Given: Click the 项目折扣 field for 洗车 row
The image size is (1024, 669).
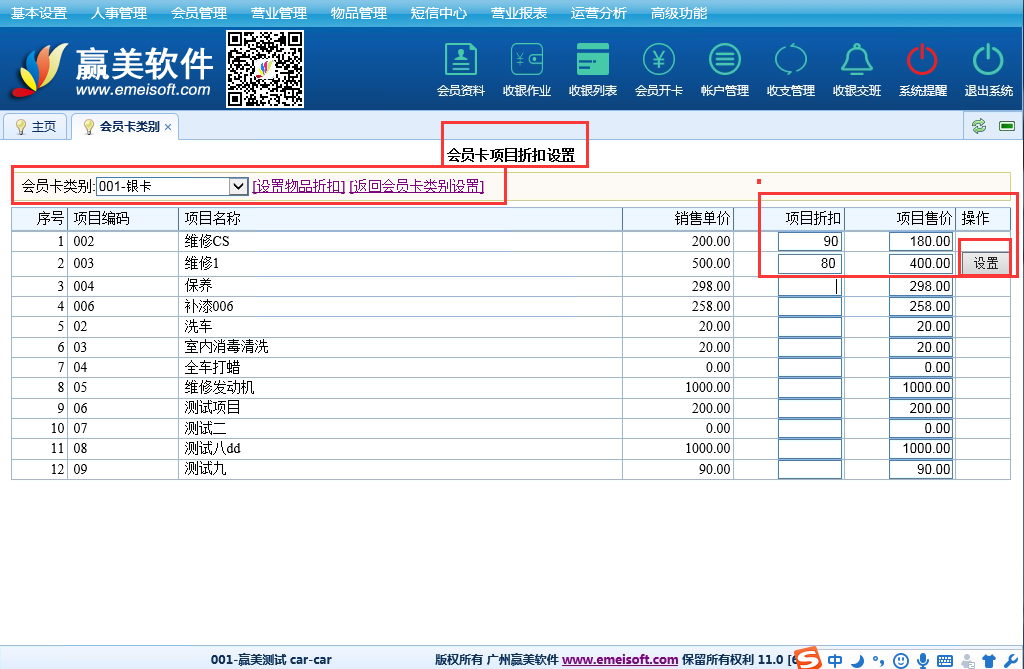Looking at the screenshot, I should [x=810, y=327].
